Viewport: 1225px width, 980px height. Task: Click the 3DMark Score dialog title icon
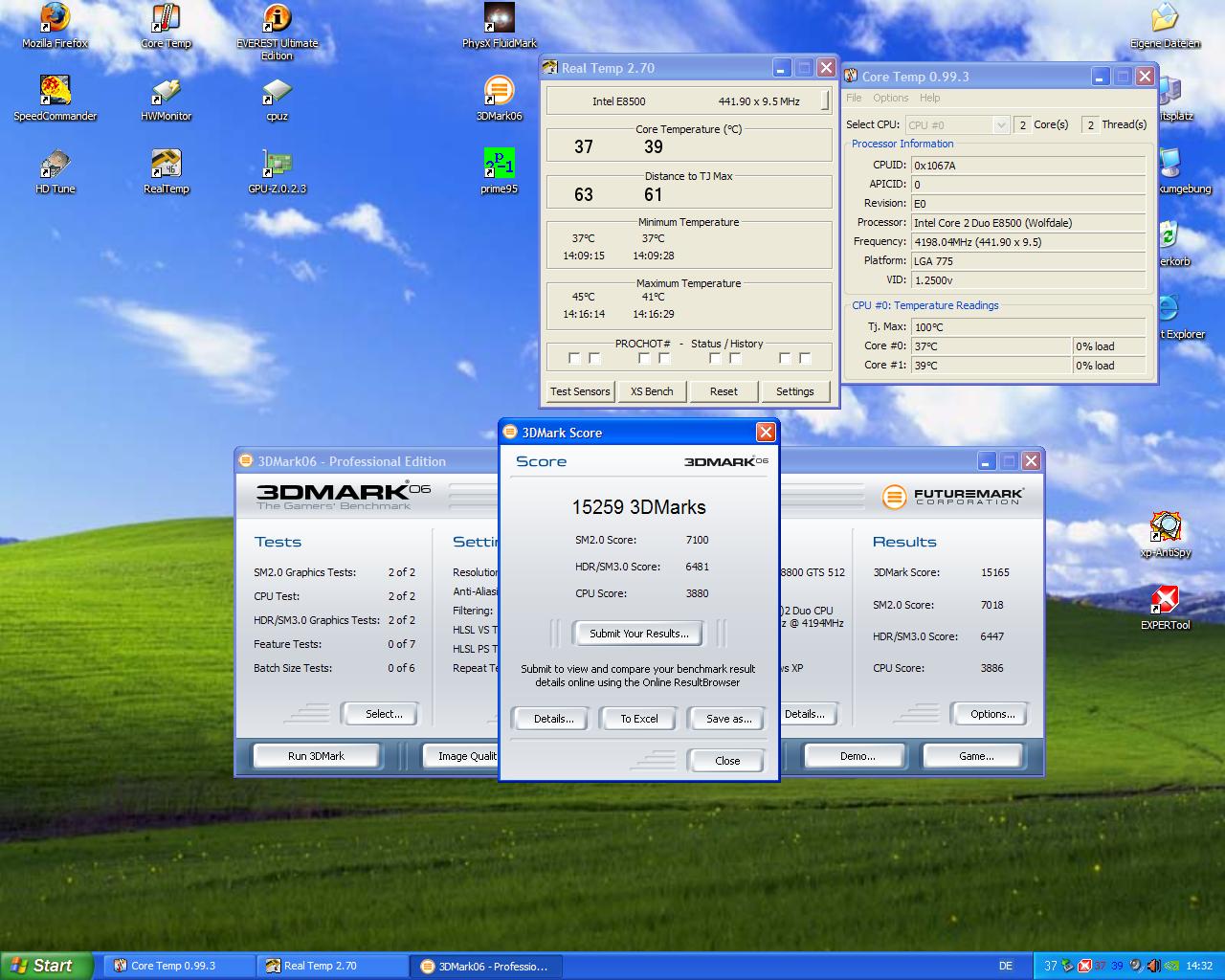pos(509,433)
